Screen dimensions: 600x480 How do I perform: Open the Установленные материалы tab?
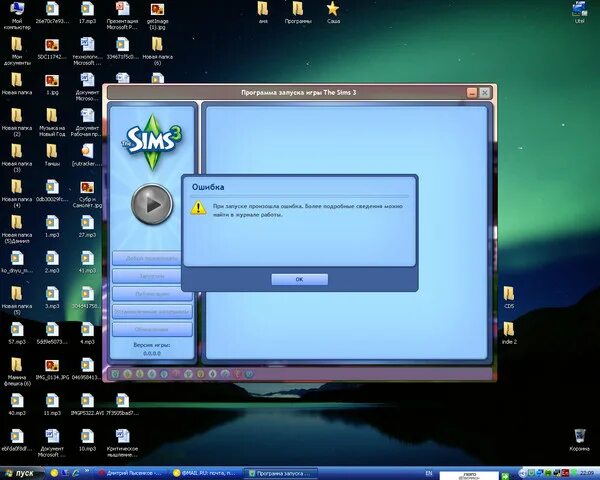click(152, 312)
